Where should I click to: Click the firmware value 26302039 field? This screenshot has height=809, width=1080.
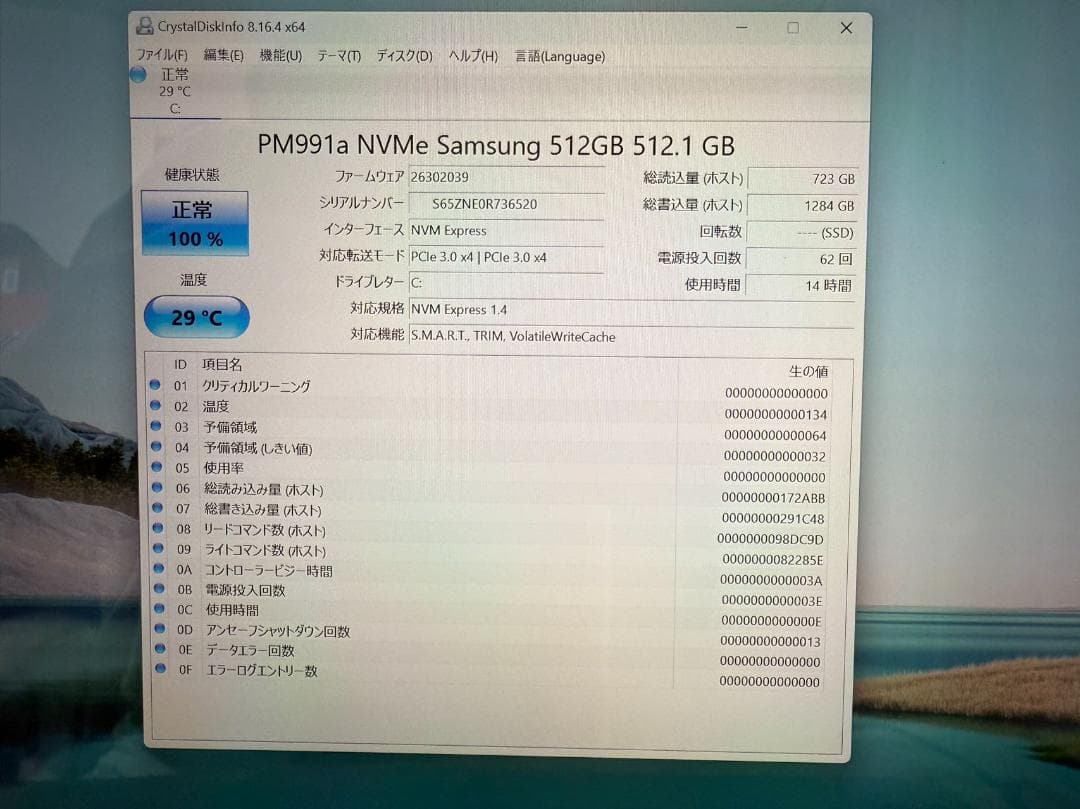tap(506, 177)
